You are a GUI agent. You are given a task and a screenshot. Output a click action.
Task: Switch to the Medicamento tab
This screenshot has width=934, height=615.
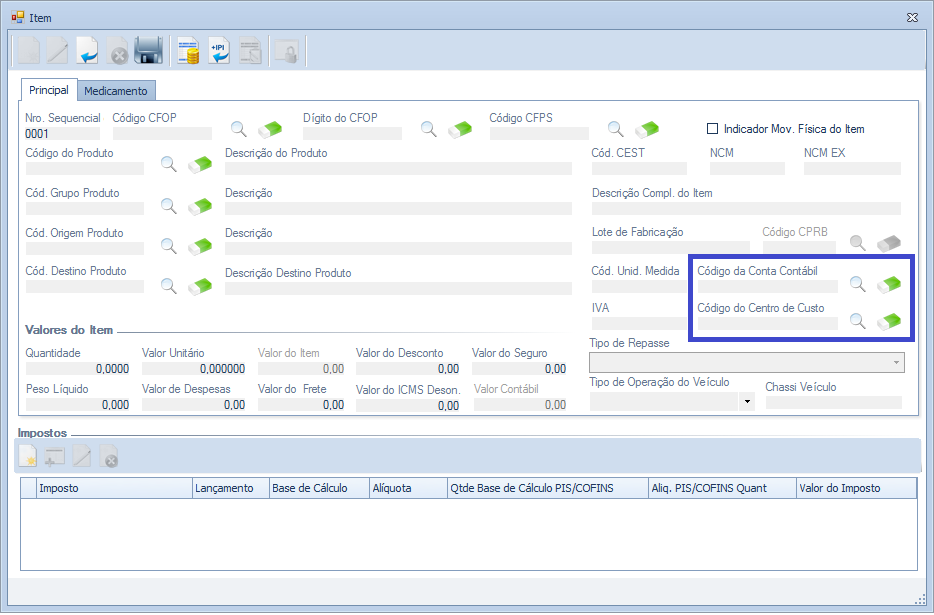[116, 91]
